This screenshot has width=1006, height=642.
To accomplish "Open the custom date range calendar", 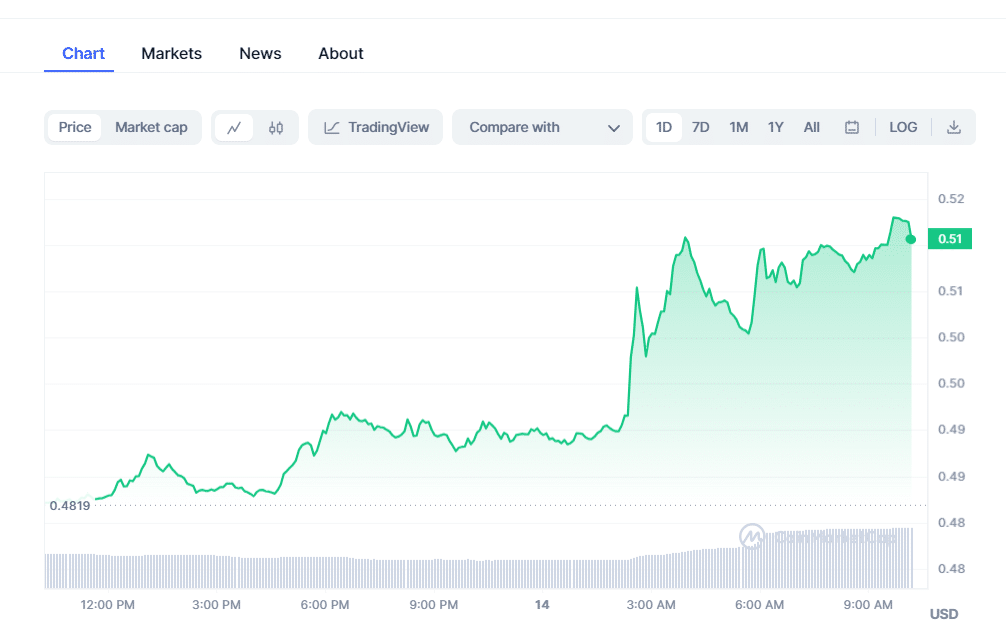I will [x=852, y=127].
